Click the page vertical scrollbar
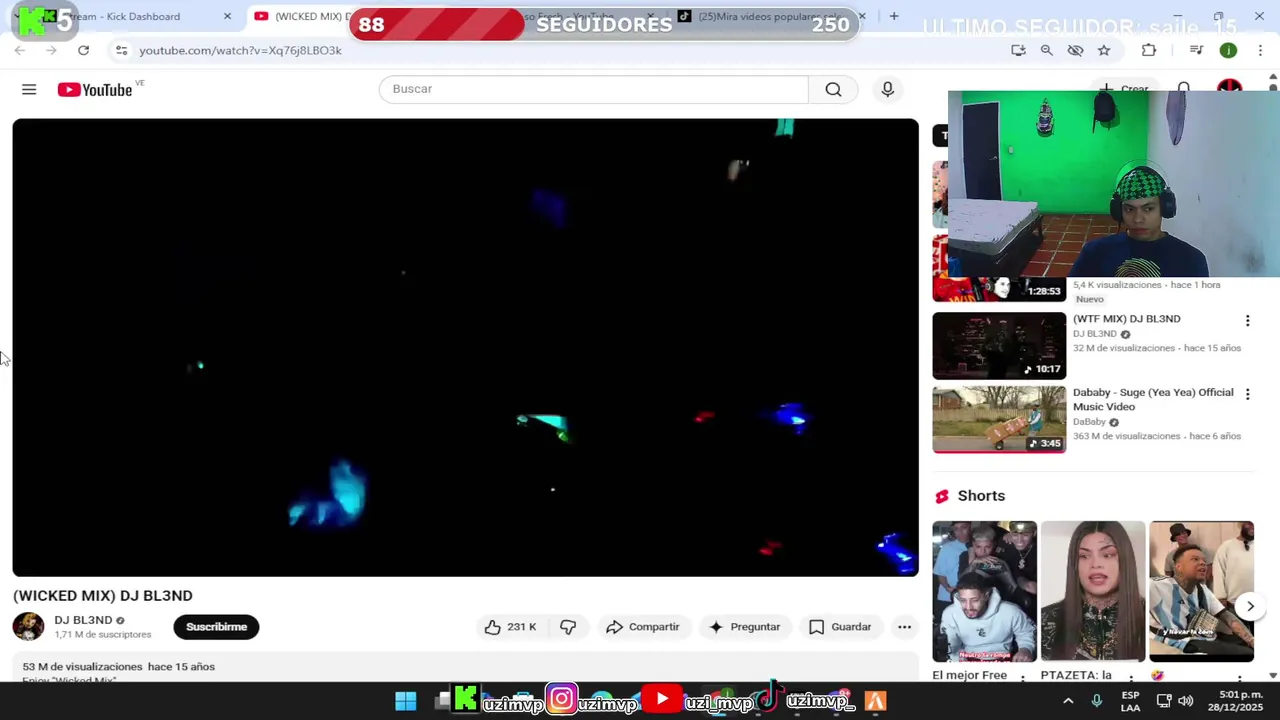 pyautogui.click(x=1273, y=377)
